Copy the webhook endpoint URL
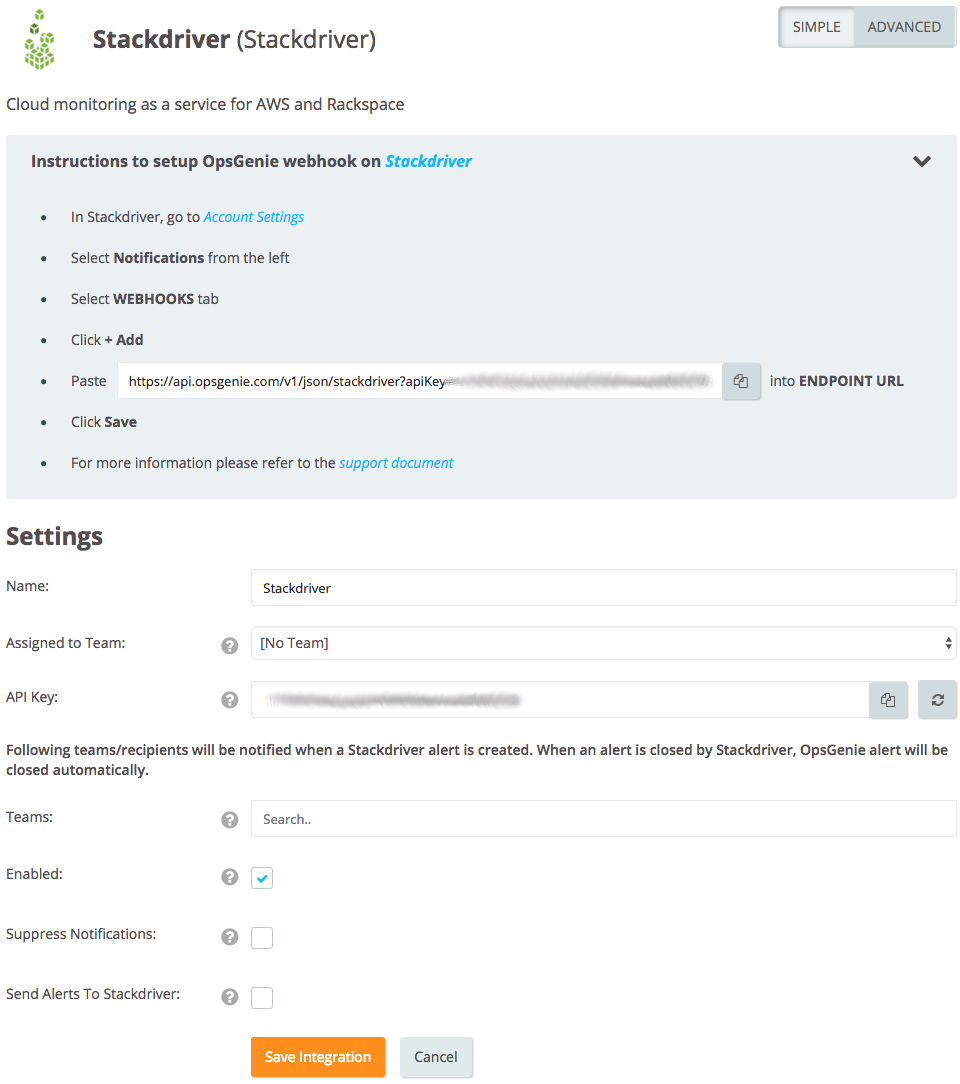The width and height of the screenshot is (960, 1084). (739, 381)
